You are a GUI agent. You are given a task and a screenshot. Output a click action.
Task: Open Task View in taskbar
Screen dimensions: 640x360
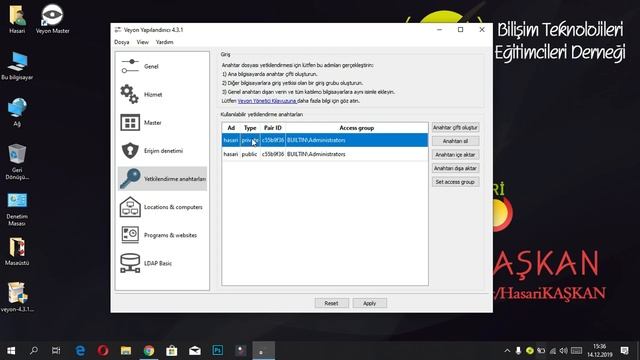point(56,351)
